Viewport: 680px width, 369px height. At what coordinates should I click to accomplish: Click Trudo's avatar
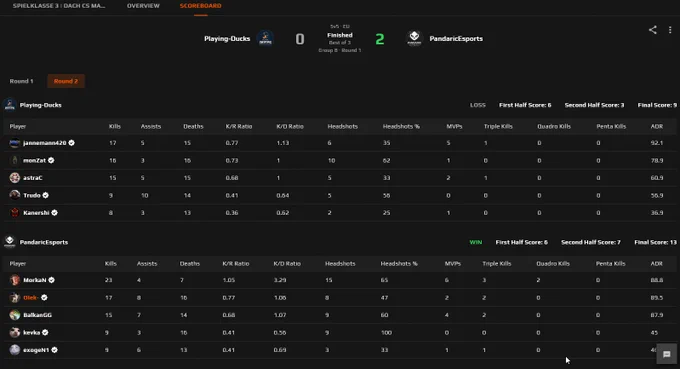(15, 195)
